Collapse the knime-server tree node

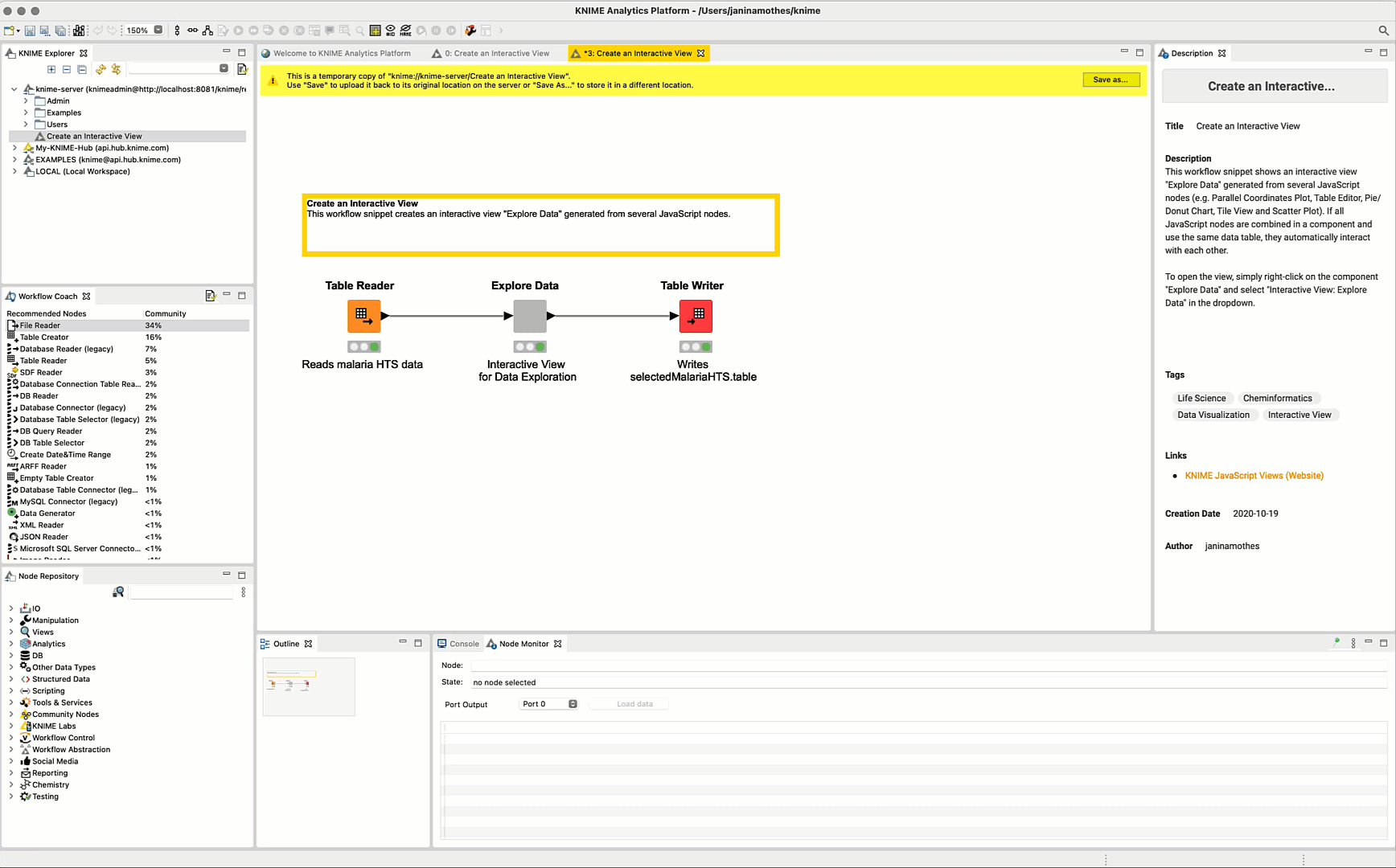14,89
